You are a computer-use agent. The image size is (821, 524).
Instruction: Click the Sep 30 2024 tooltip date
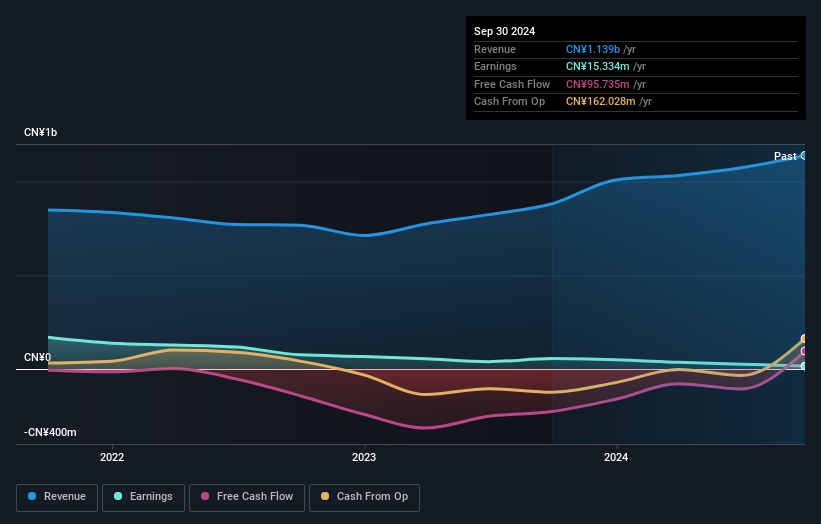coord(504,31)
